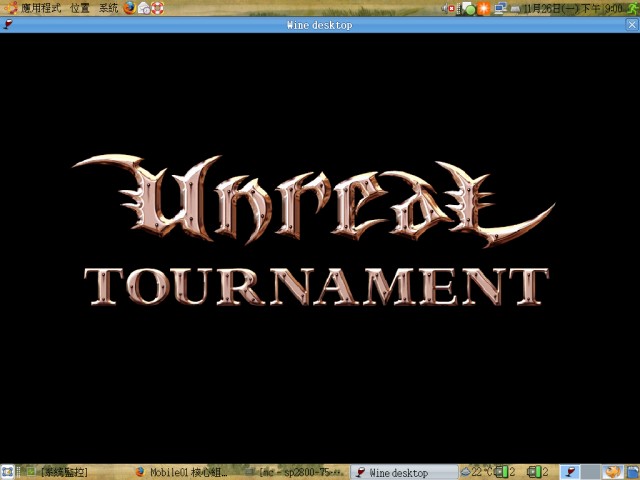Open the Wine glass window menu icon
The image size is (640, 480).
click(7, 24)
